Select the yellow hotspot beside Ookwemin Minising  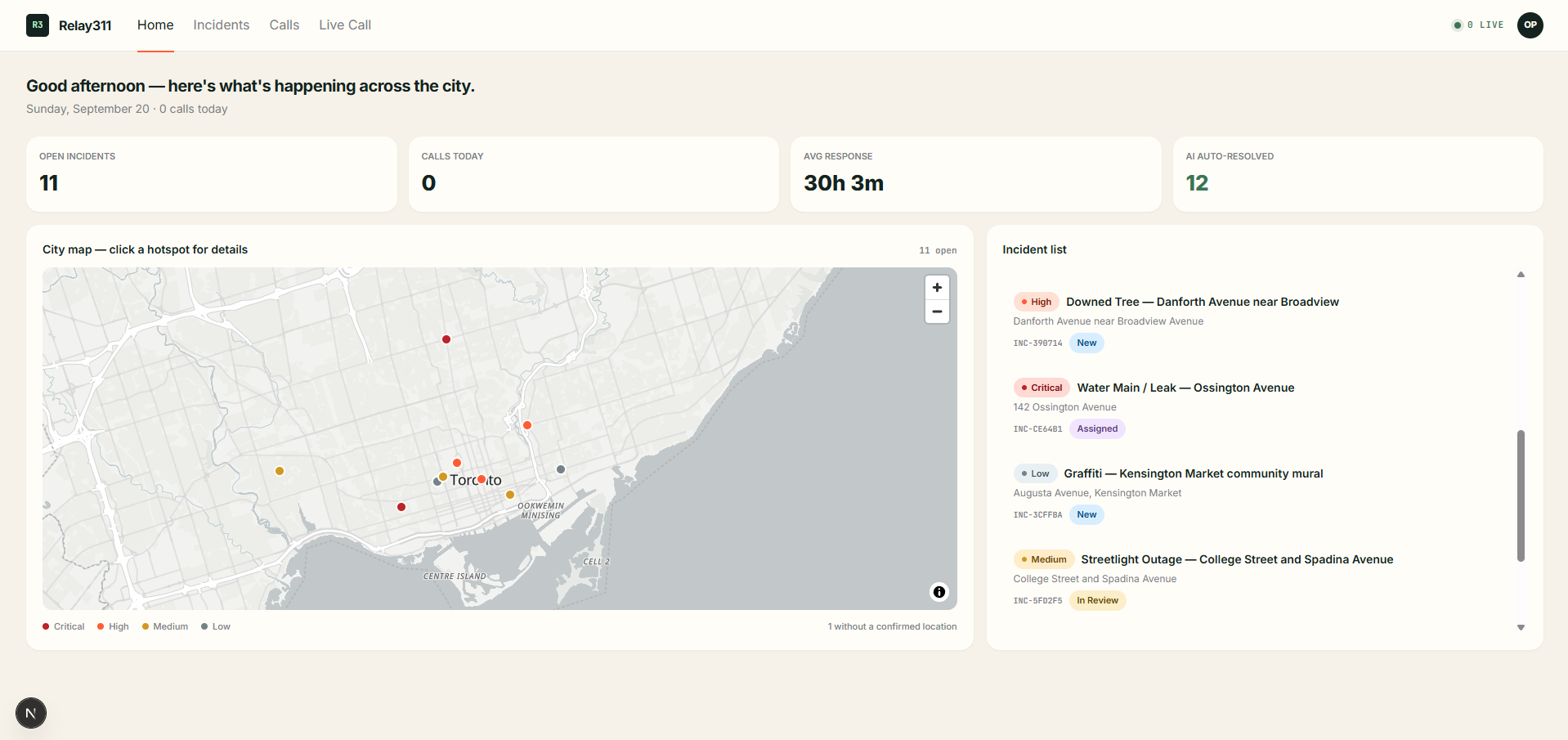tap(510, 495)
